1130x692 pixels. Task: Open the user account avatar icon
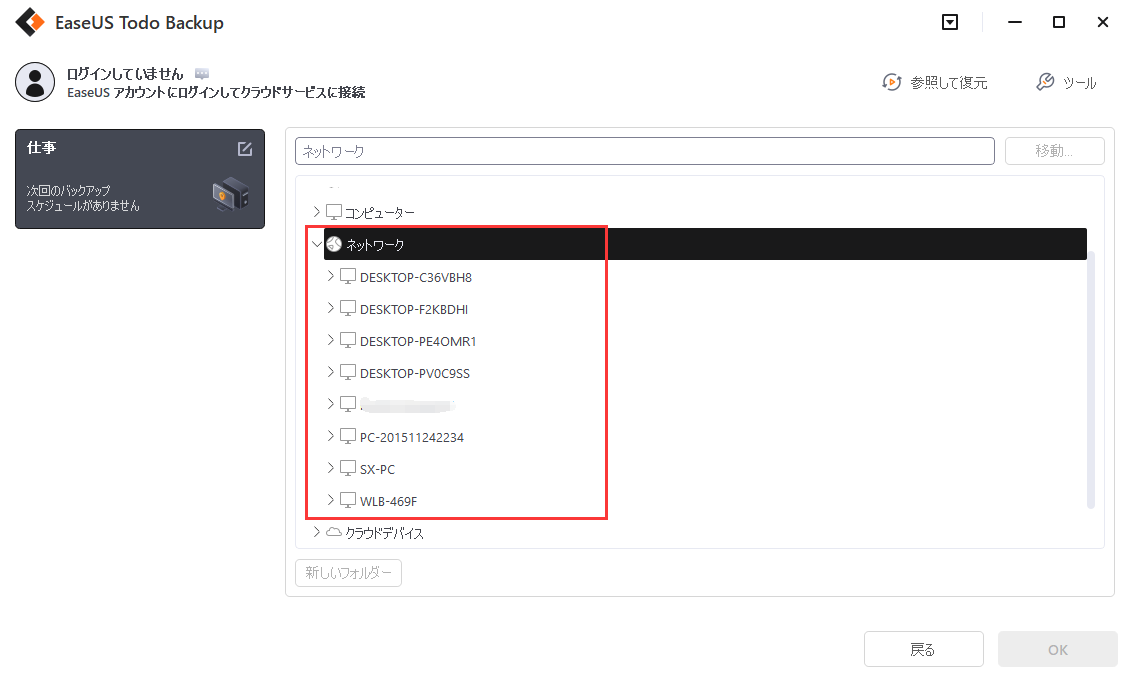point(35,82)
